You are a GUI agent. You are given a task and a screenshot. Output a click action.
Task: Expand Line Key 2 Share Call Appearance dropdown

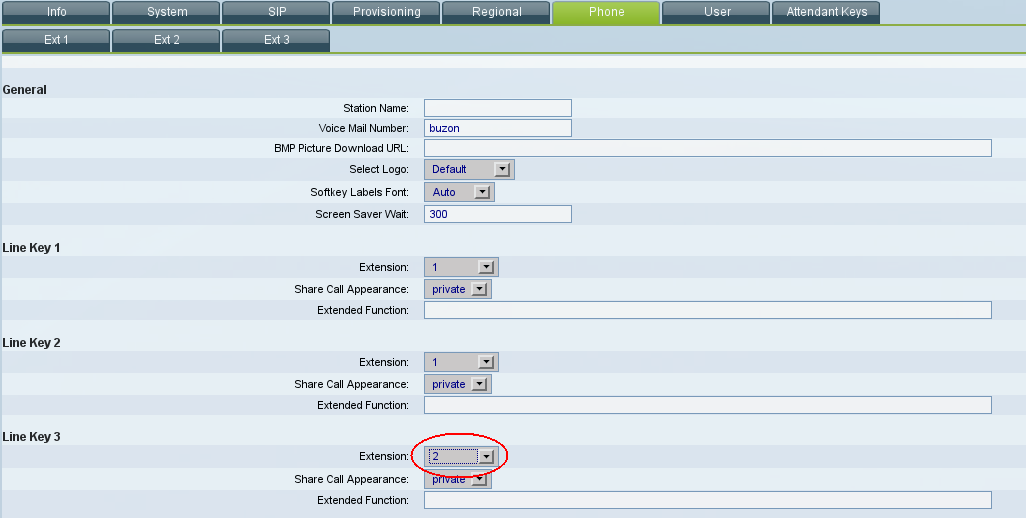pyautogui.click(x=458, y=384)
